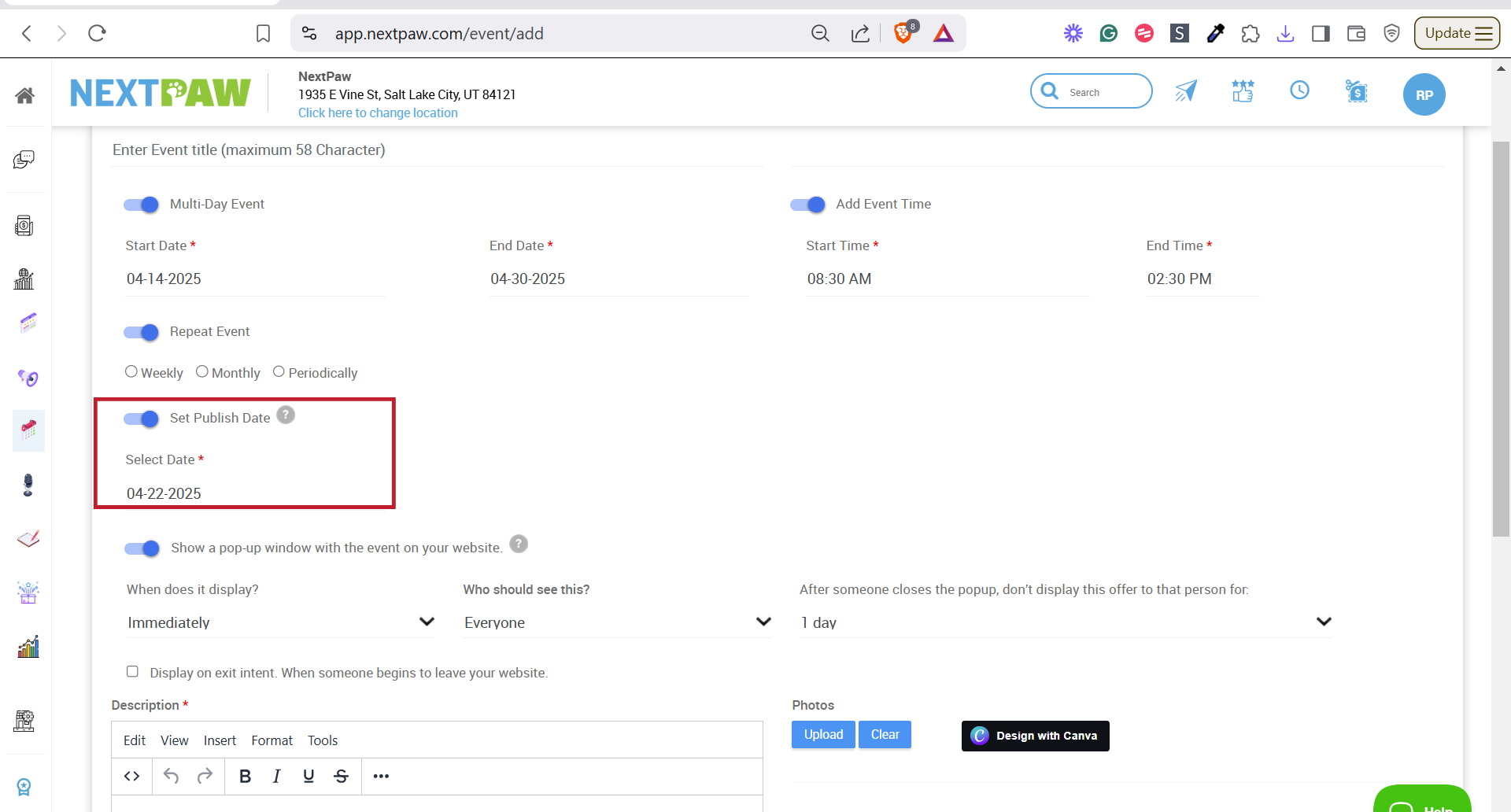This screenshot has height=812, width=1511.
Task: Click the Clear photos button
Action: point(885,734)
